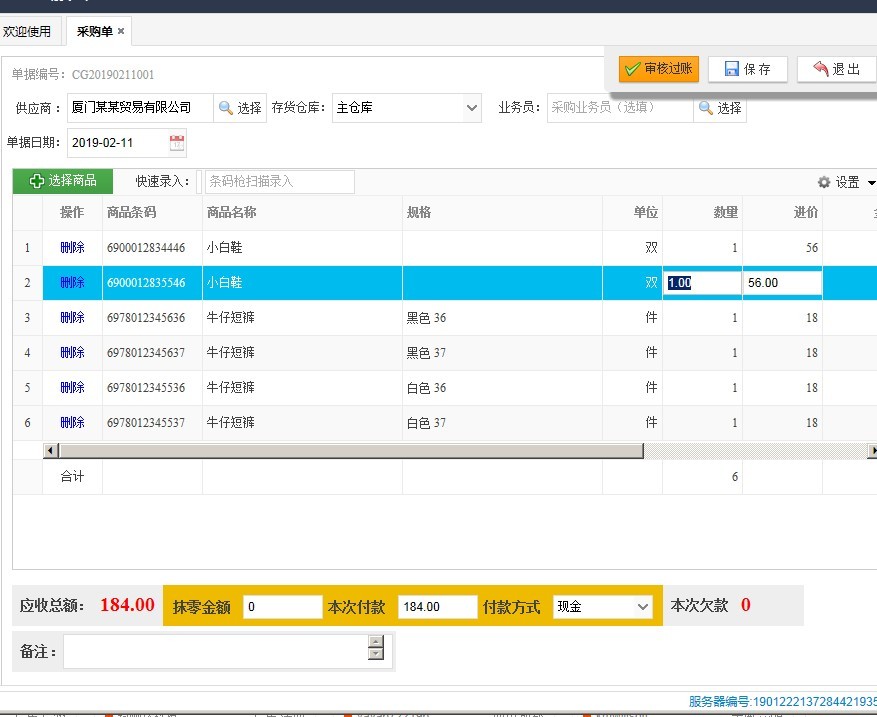
Task: Click the 抹零金额 input field
Action: click(x=282, y=607)
